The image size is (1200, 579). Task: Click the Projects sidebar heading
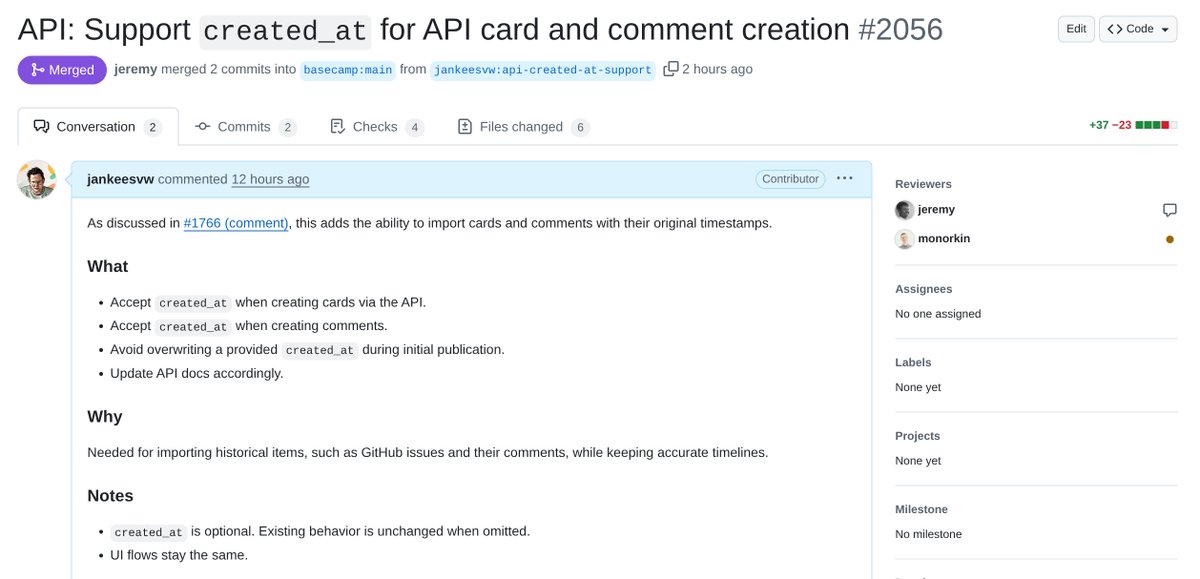point(917,436)
